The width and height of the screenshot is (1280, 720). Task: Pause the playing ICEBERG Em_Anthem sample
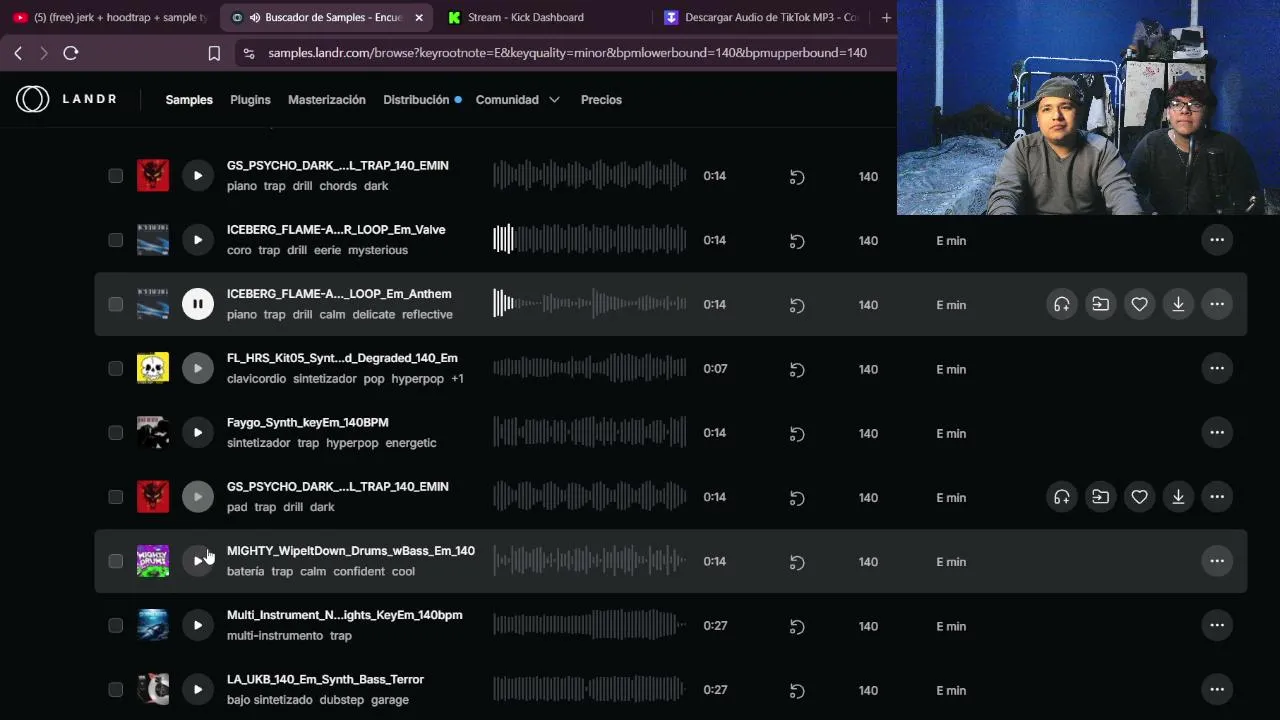pos(198,304)
